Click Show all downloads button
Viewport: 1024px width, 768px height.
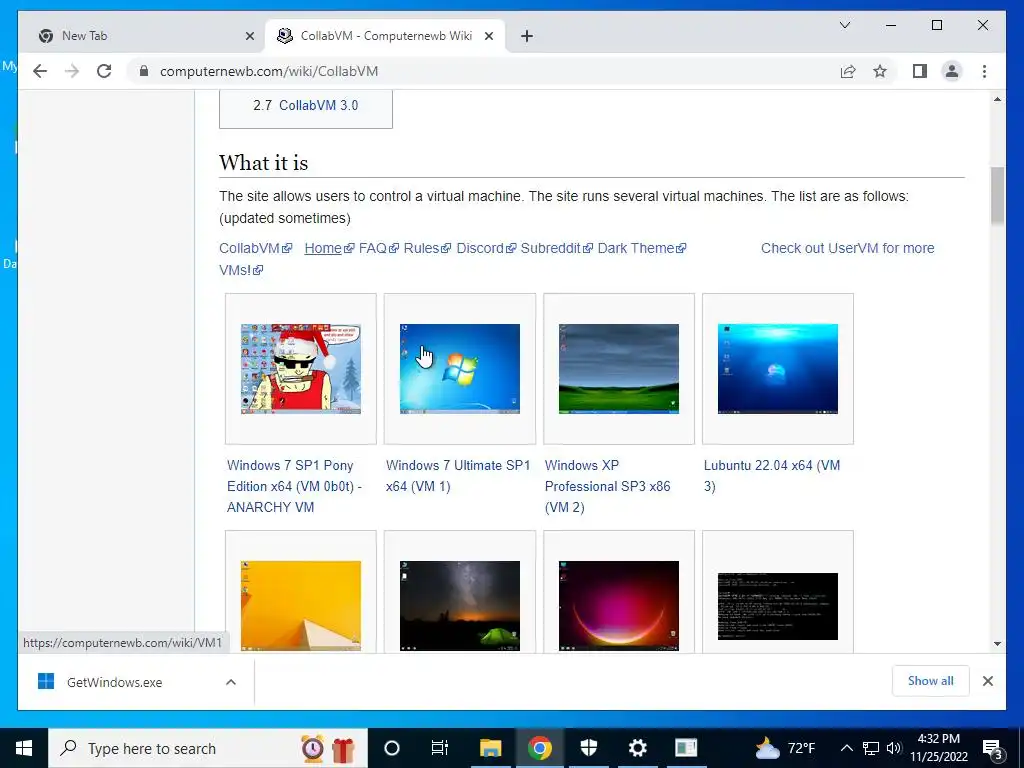(931, 680)
